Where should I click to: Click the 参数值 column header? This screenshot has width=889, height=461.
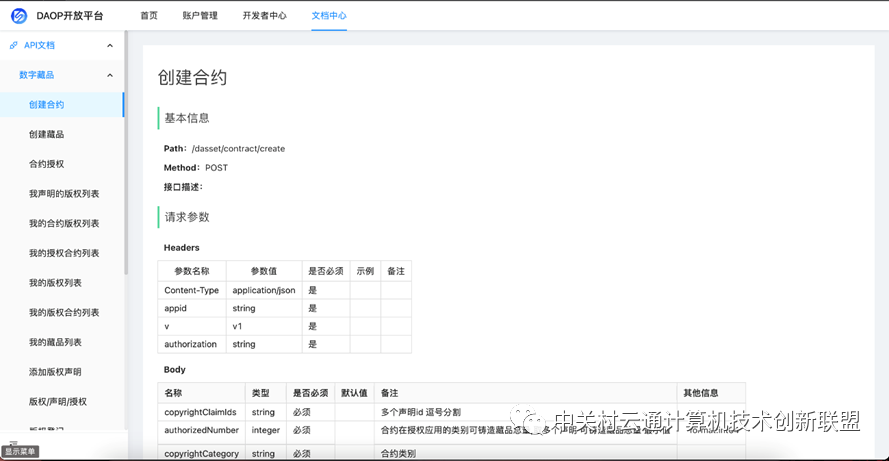coord(264,272)
